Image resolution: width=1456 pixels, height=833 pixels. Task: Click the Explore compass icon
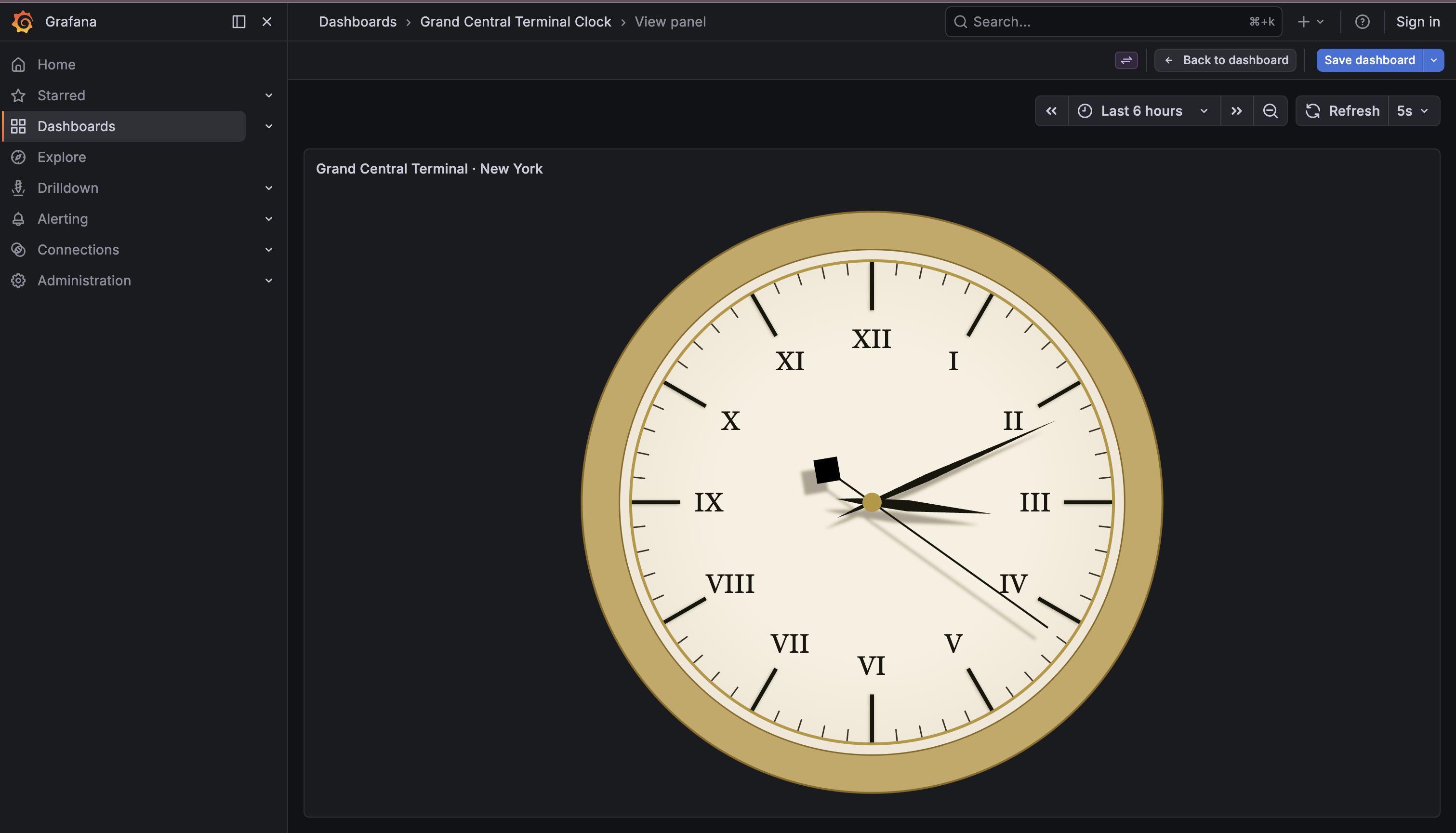tap(18, 157)
